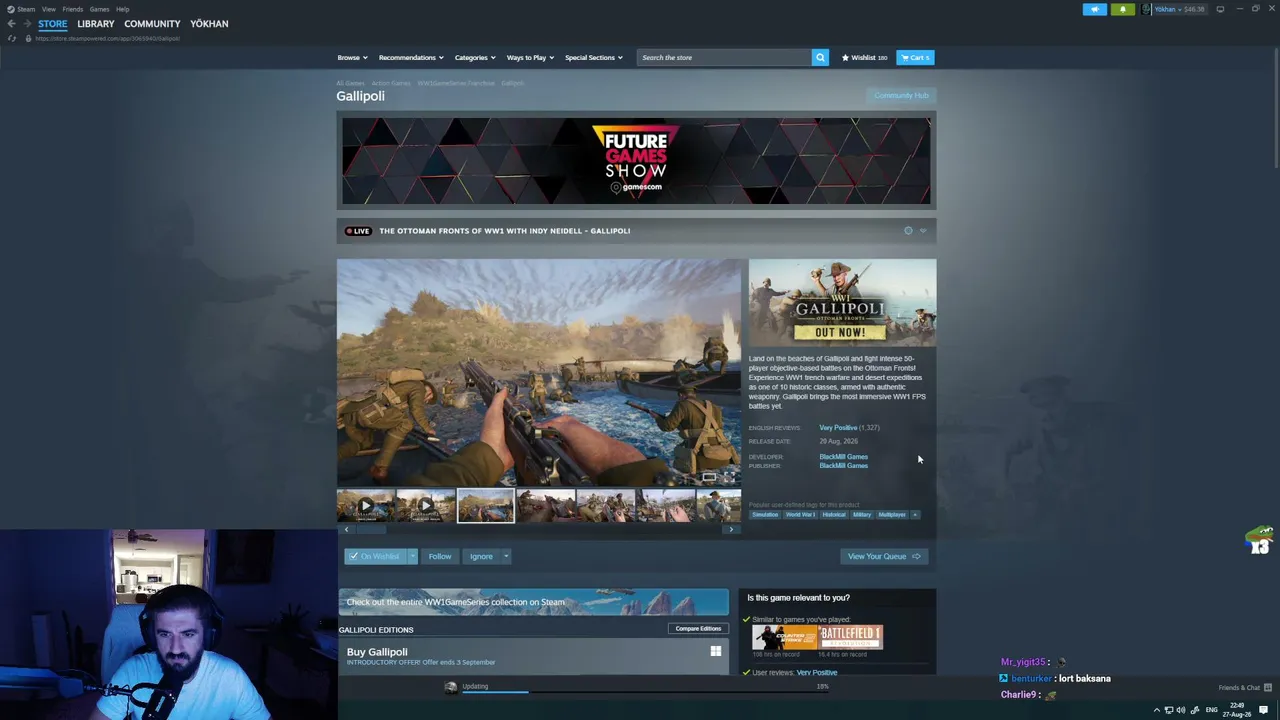Viewport: 1280px width, 720px height.
Task: Open the YÖKHAN profile tab
Action: tap(209, 24)
